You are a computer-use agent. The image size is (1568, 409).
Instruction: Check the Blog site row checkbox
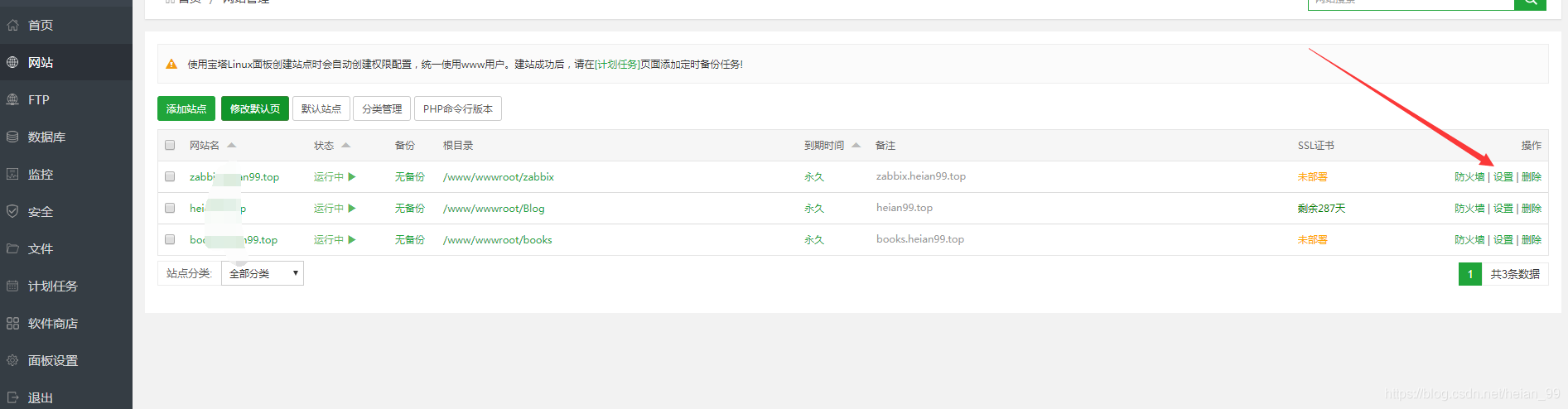point(170,208)
